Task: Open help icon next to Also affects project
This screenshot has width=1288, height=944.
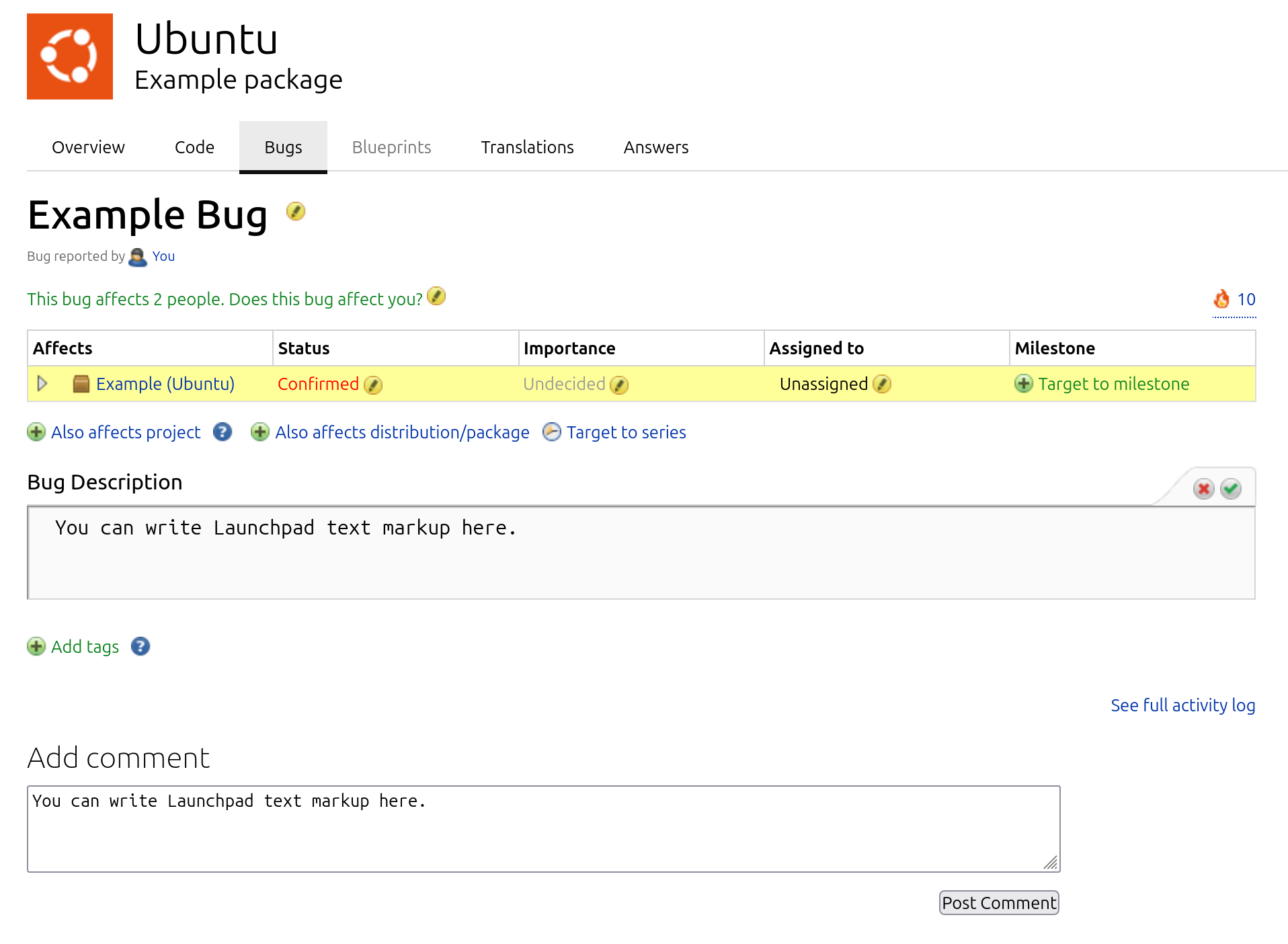Action: (x=223, y=432)
